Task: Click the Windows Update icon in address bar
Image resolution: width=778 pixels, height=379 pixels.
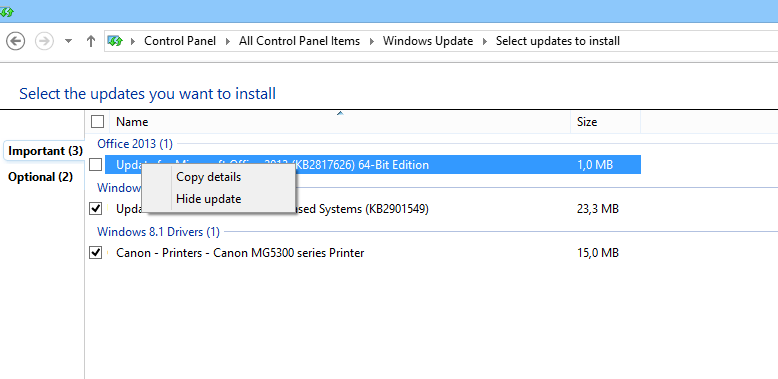Action: coord(115,41)
